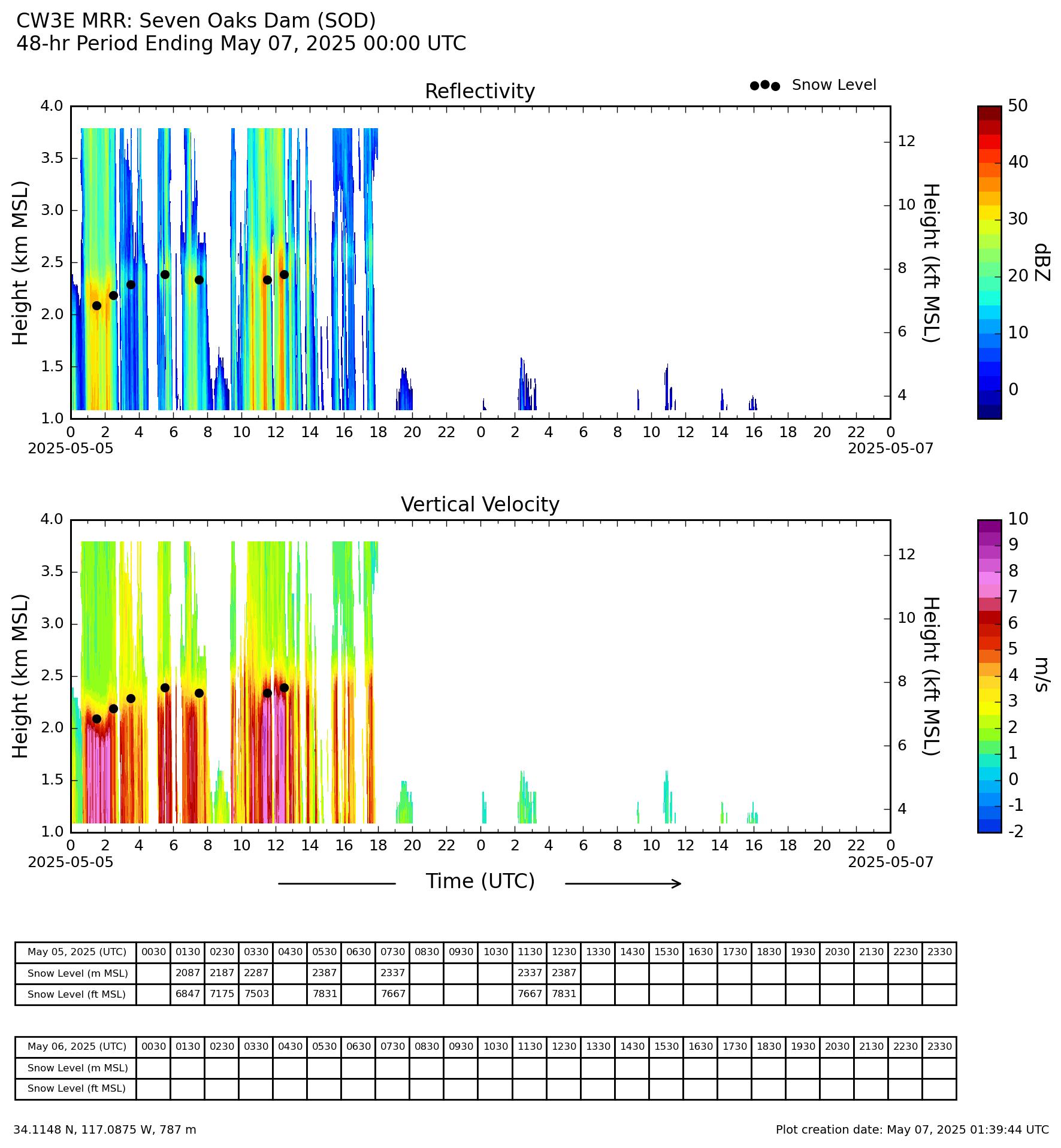Click the 'CW3E MRR: Seven Oaks Dam (SOD)' heading
The width and height of the screenshot is (1061, 1148).
[x=196, y=21]
